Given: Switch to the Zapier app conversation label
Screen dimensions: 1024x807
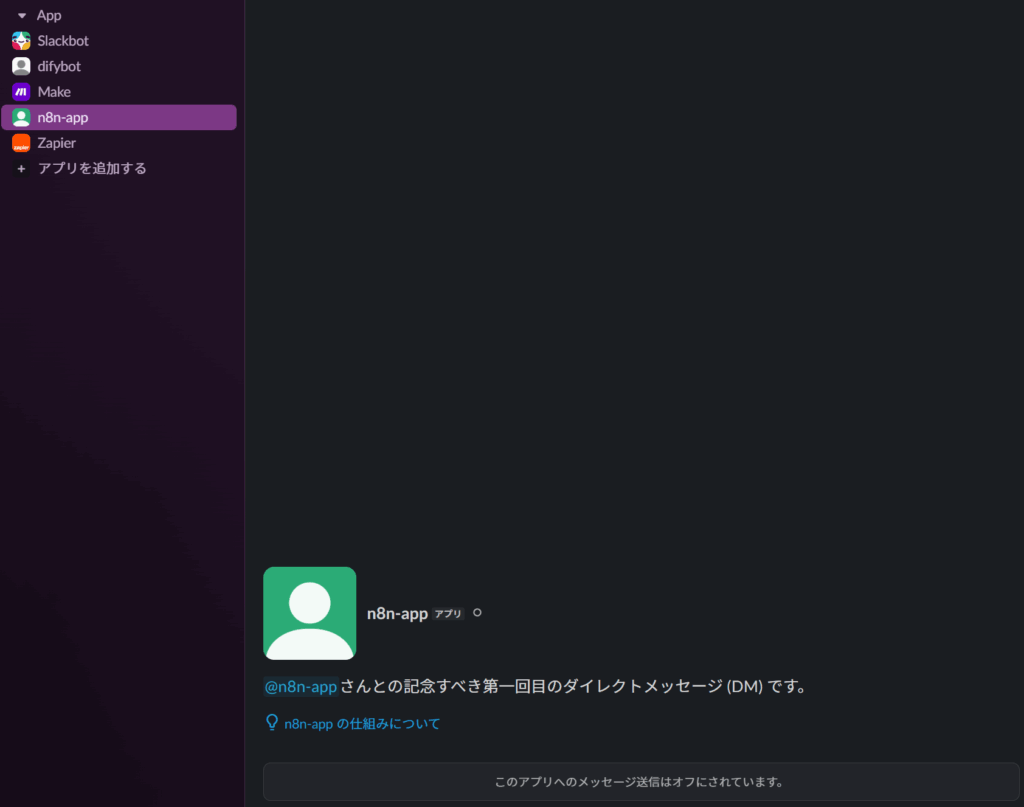Looking at the screenshot, I should point(57,143).
